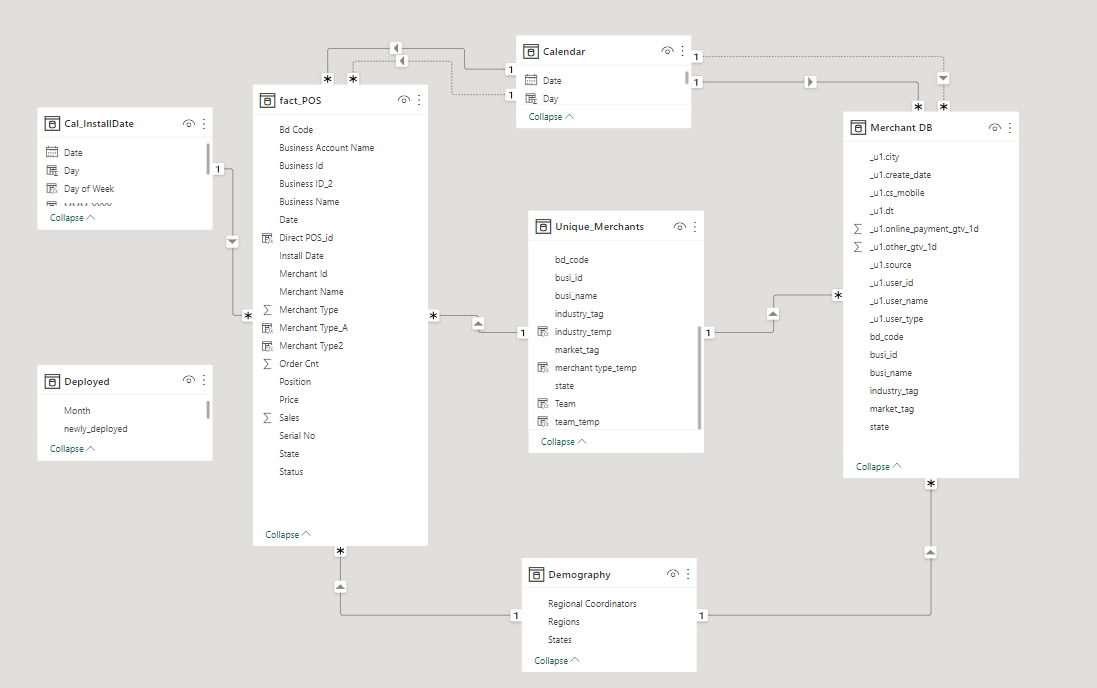Collapse the Unique_Merchants table
Image resolution: width=1097 pixels, height=688 pixels.
563,442
